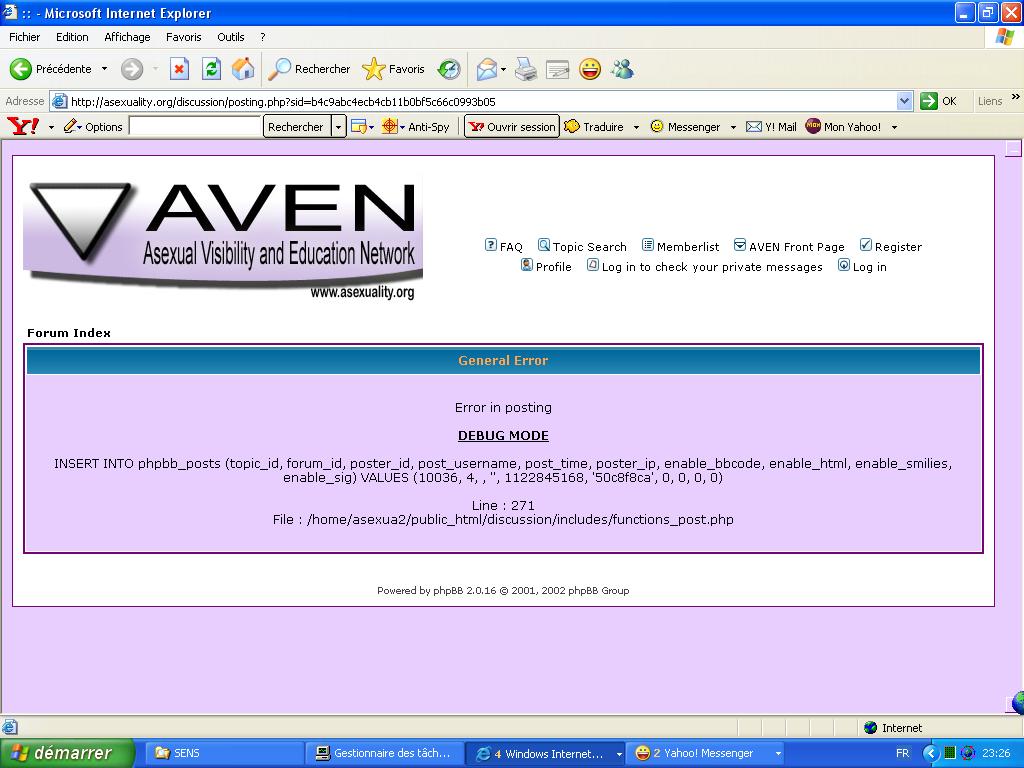
Task: Click the Mail envelope toolbar icon
Action: point(487,69)
